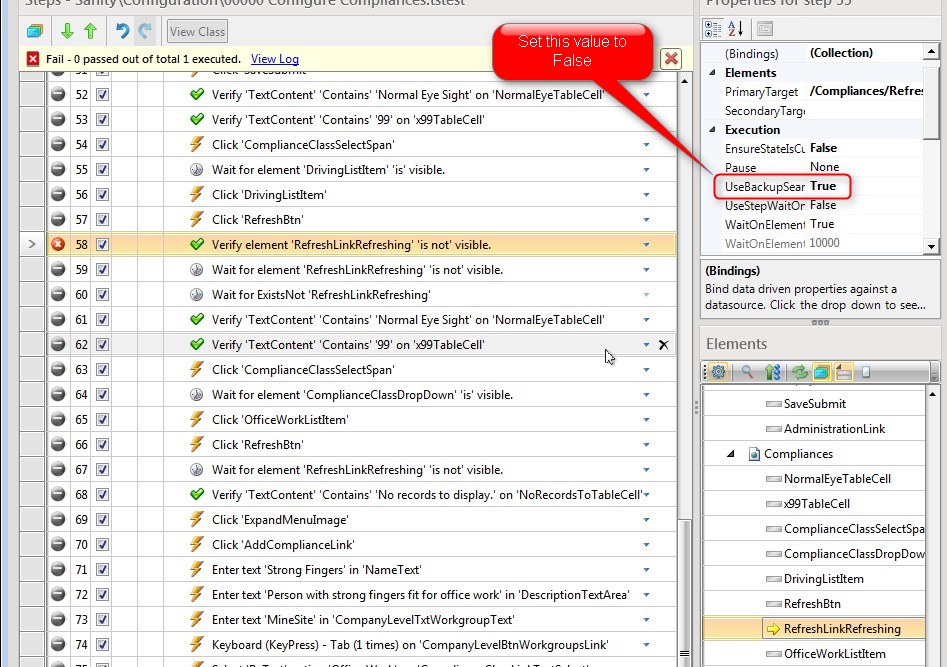947x667 pixels.
Task: Uncheck the checkbox for step 52
Action: coord(103,94)
